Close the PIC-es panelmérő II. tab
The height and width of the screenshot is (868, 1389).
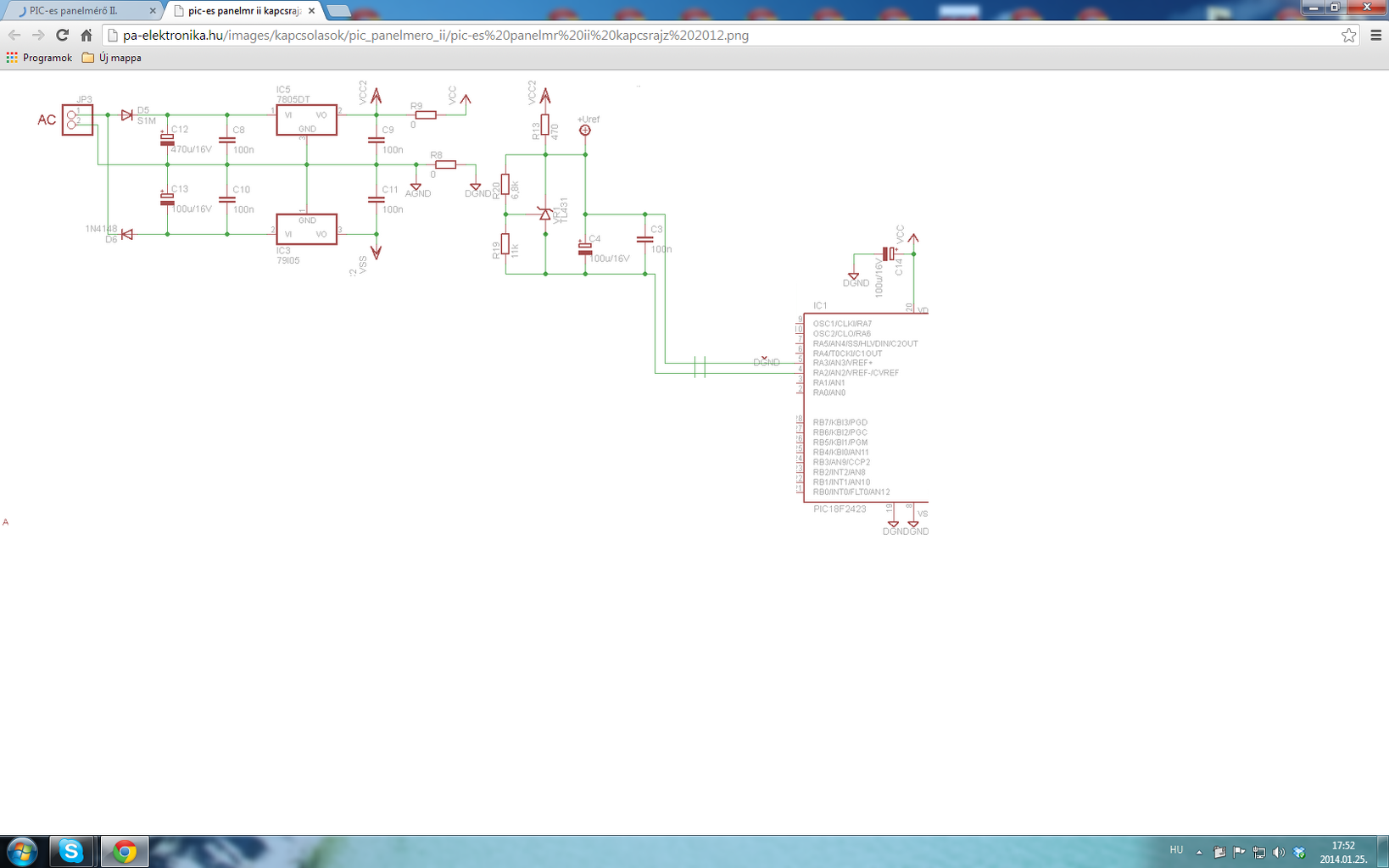point(153,11)
